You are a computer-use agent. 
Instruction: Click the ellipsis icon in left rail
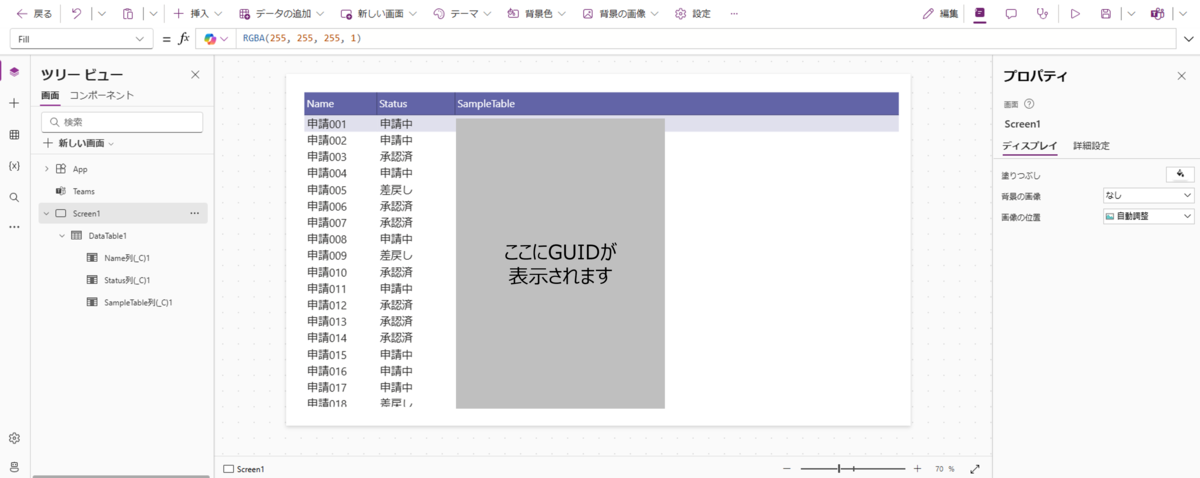pyautogui.click(x=14, y=227)
